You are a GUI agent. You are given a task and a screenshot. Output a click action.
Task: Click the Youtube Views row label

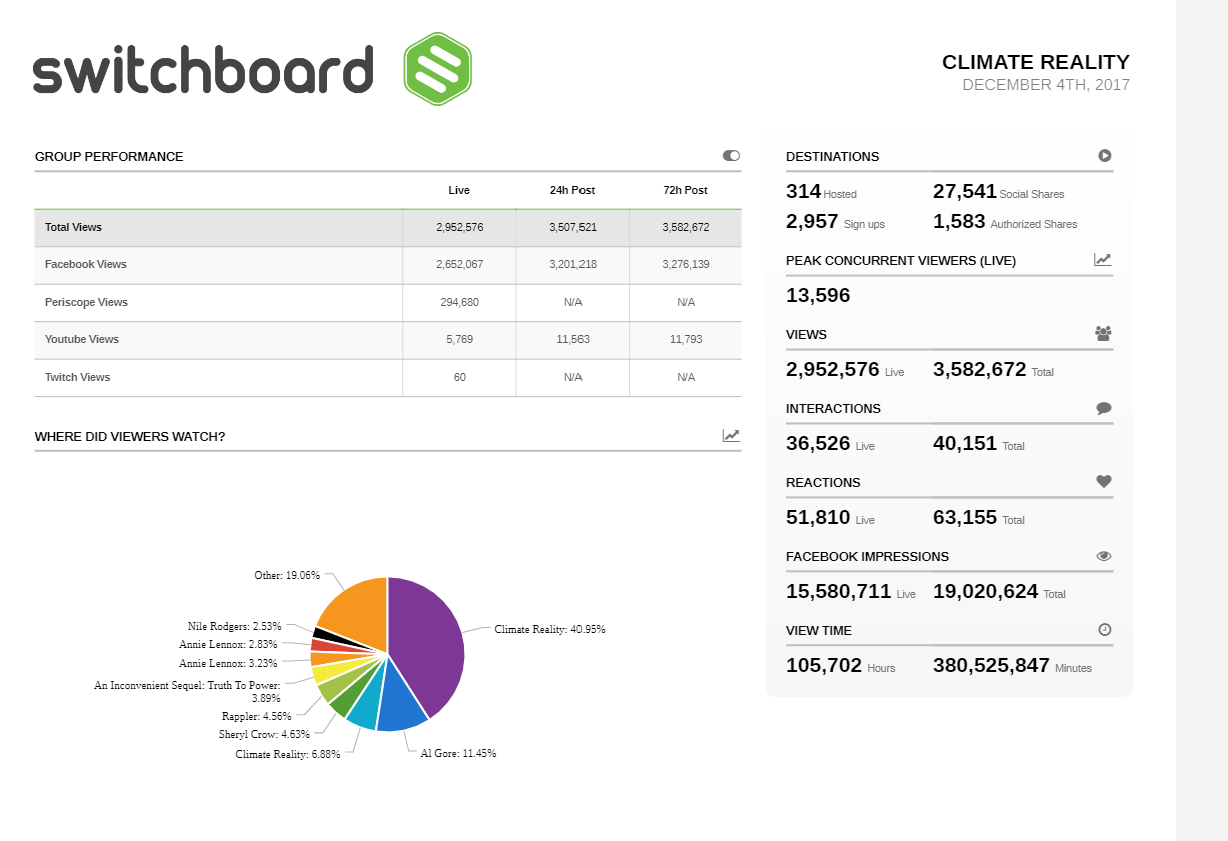coord(82,339)
